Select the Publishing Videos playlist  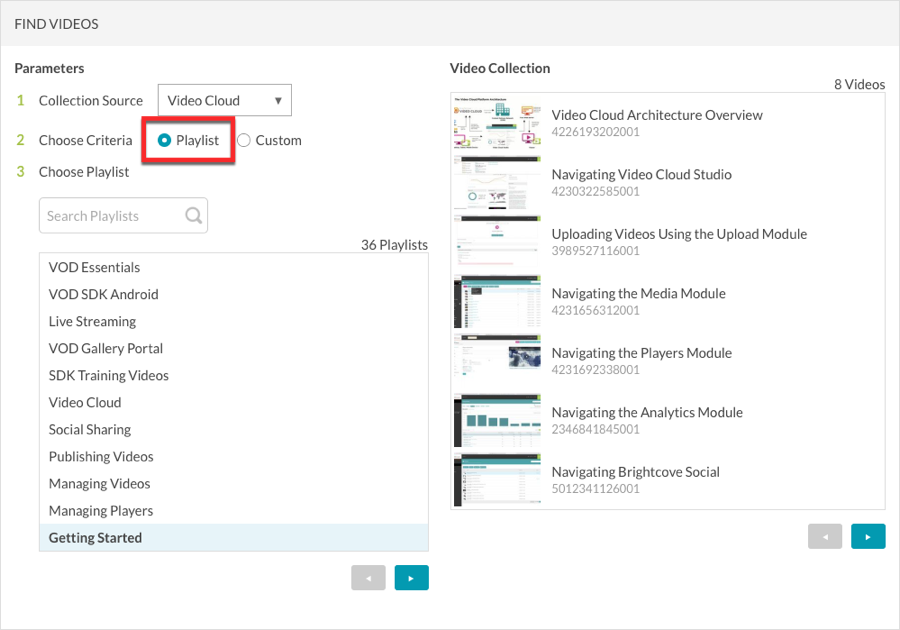coord(234,456)
